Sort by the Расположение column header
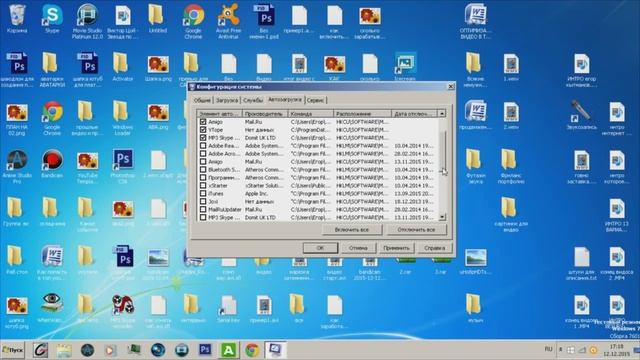640x360 pixels. 362,113
